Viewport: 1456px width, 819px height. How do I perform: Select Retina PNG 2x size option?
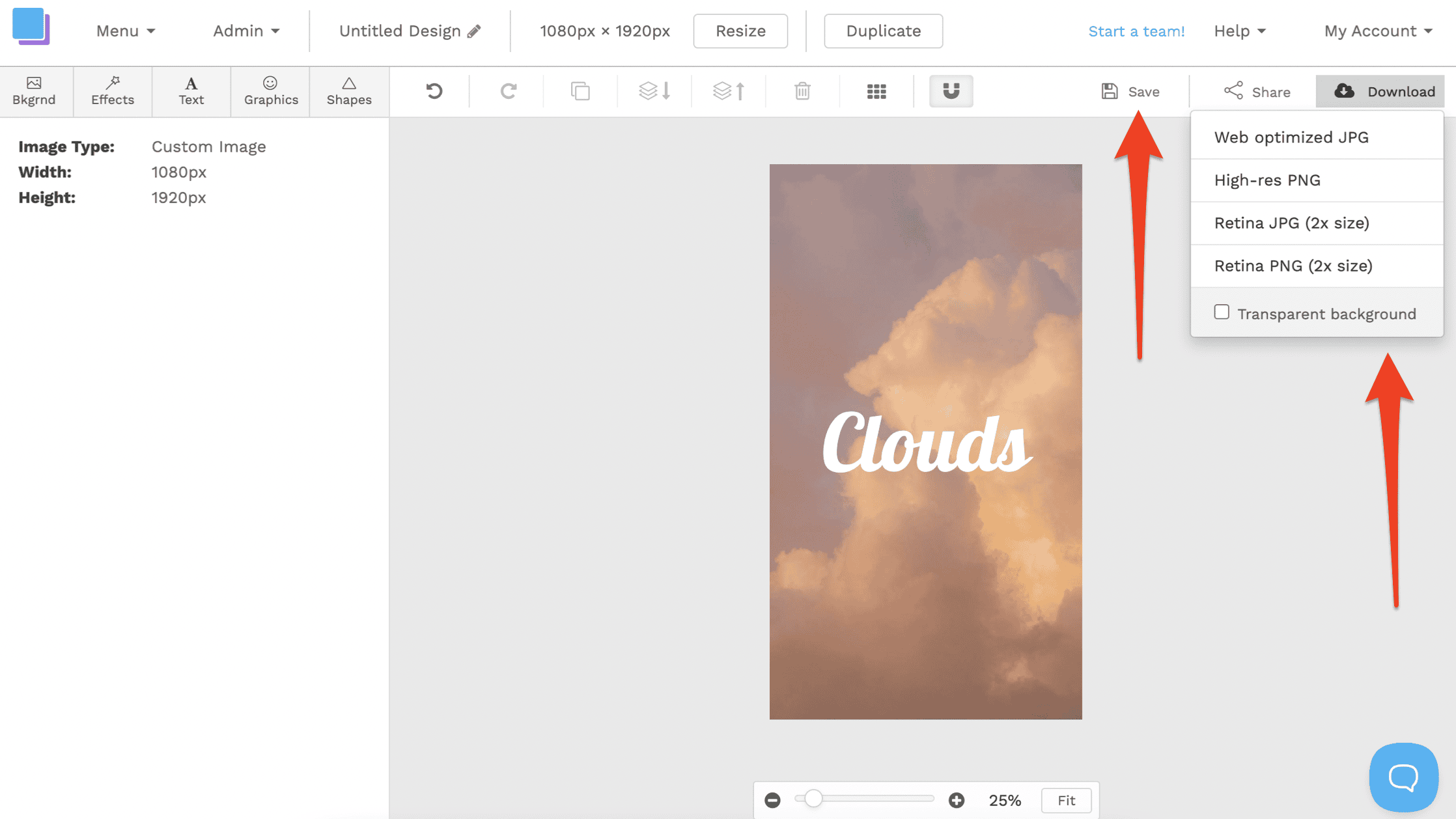tap(1293, 265)
